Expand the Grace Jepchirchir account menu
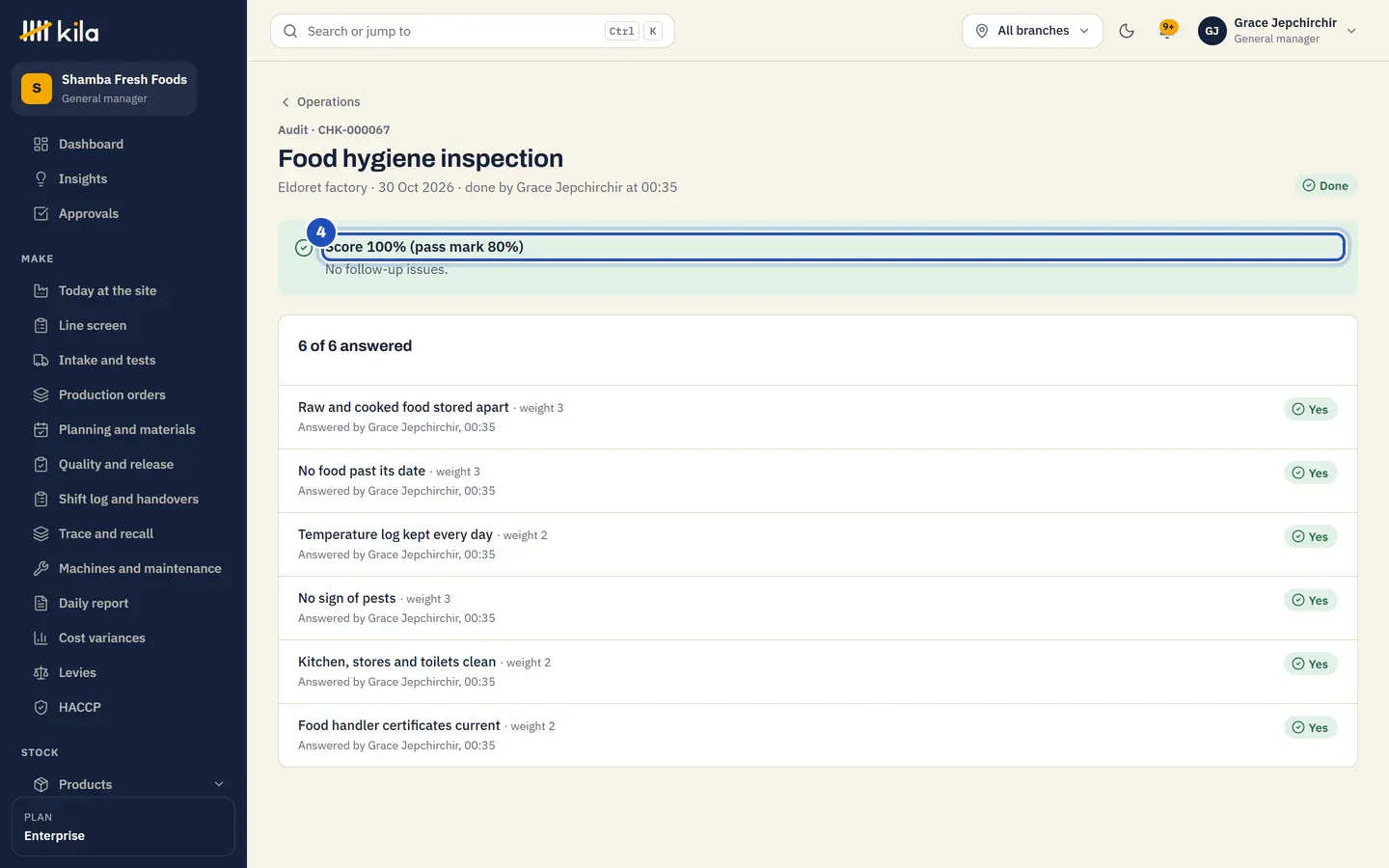 (1278, 31)
